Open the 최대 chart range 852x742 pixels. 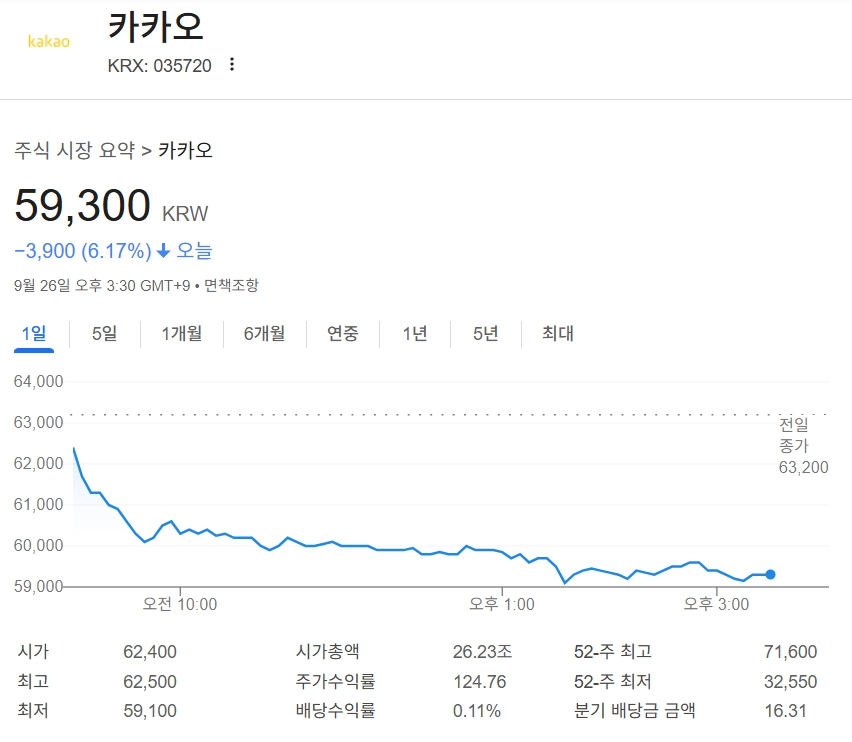(x=555, y=333)
